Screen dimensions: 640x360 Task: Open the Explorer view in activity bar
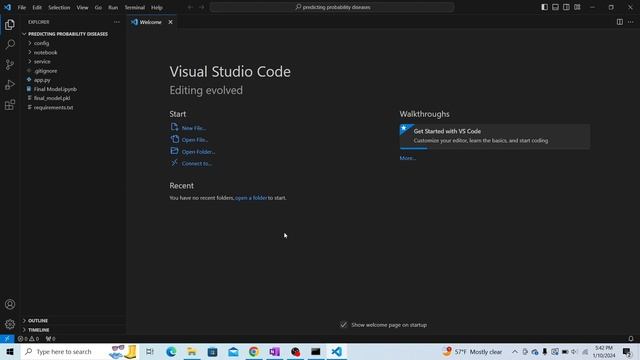10,24
